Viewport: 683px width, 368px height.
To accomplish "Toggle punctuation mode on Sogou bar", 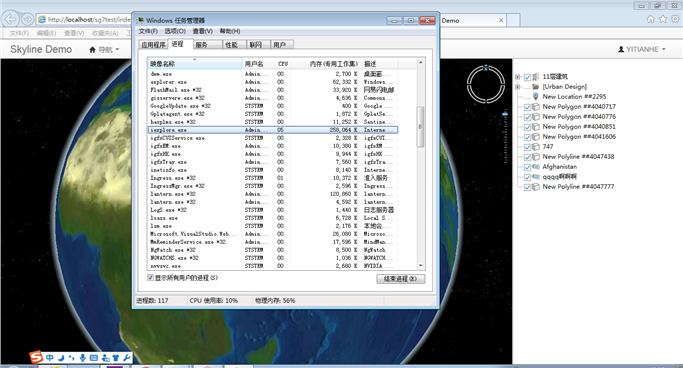I will pos(71,358).
